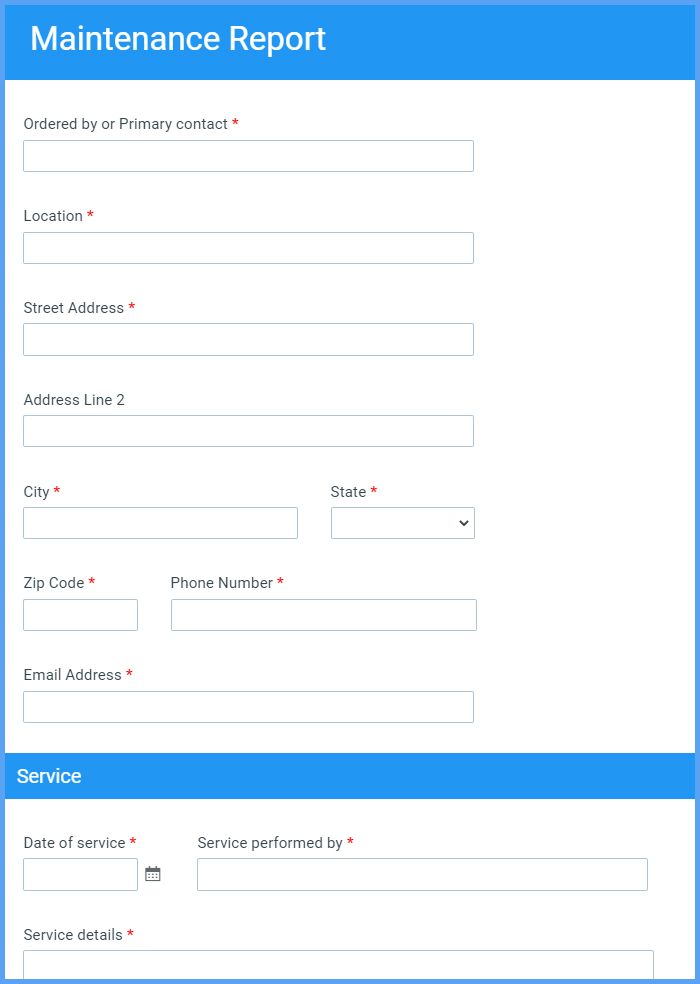700x984 pixels.
Task: Click the Phone Number input field
Action: [x=324, y=614]
